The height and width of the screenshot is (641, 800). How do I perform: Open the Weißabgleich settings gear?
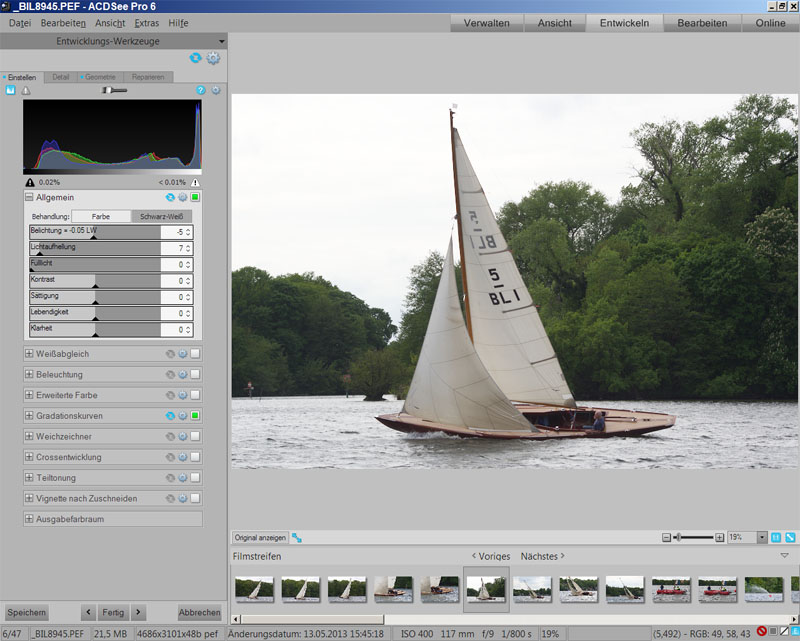(x=183, y=354)
